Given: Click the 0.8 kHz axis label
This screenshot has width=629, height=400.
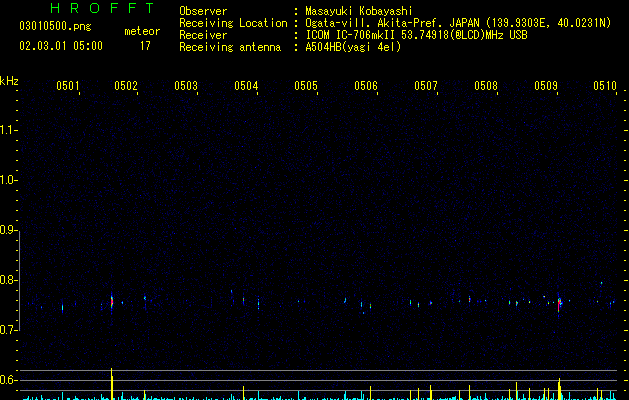Looking at the screenshot, I should pos(9,280).
